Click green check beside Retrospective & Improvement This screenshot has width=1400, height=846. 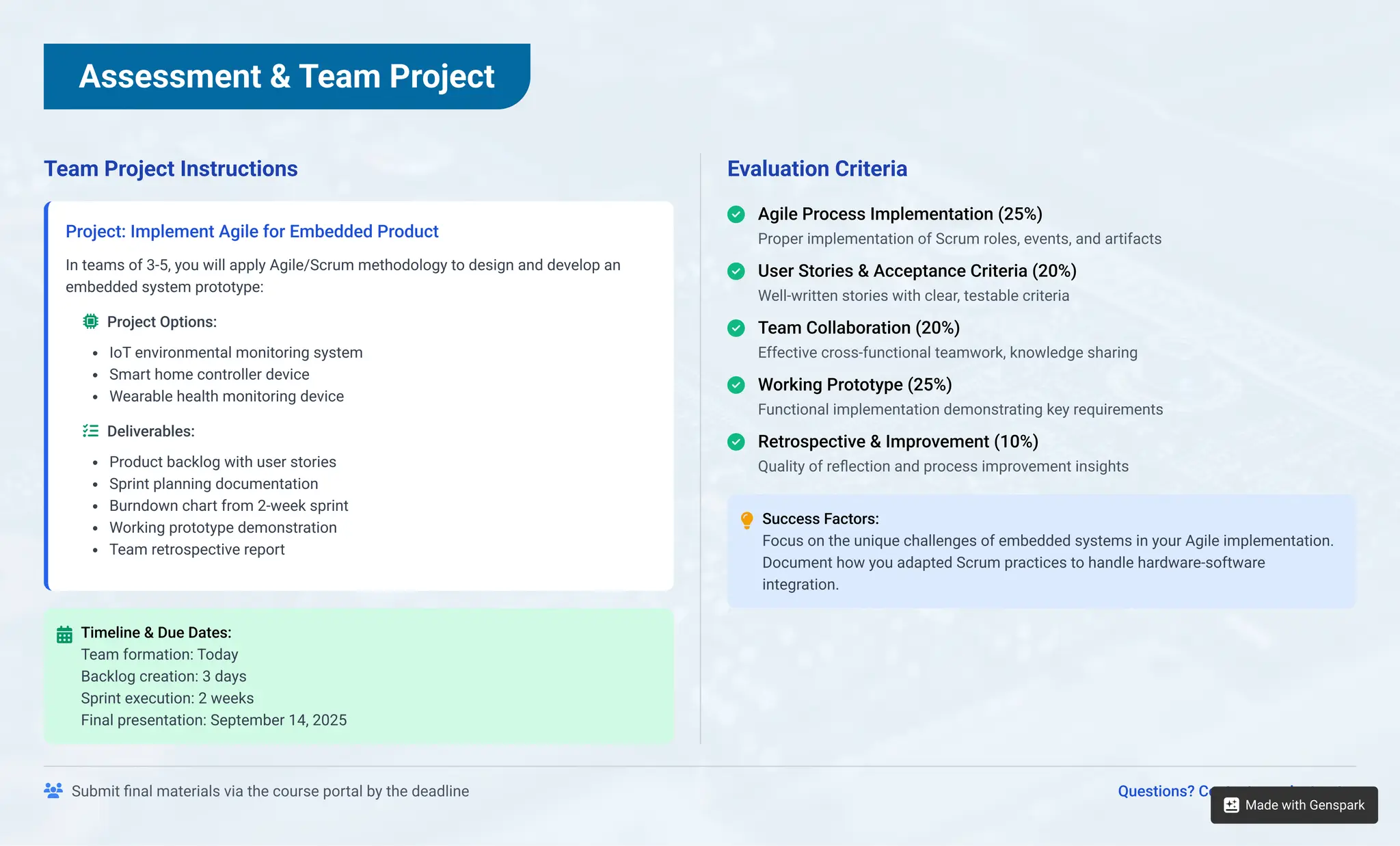pyautogui.click(x=736, y=442)
